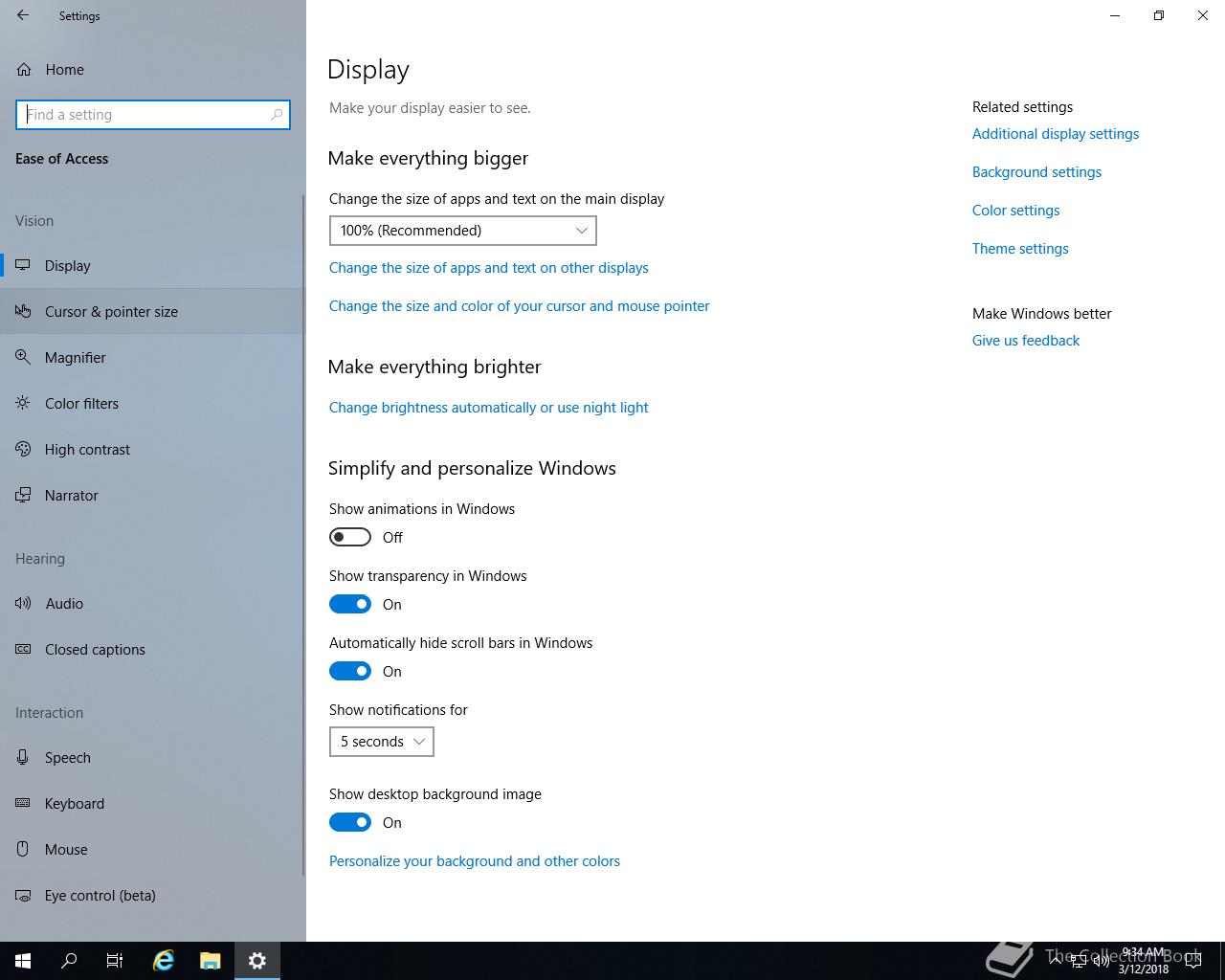The width and height of the screenshot is (1225, 980).
Task: Open High contrast settings
Action: pos(153,449)
